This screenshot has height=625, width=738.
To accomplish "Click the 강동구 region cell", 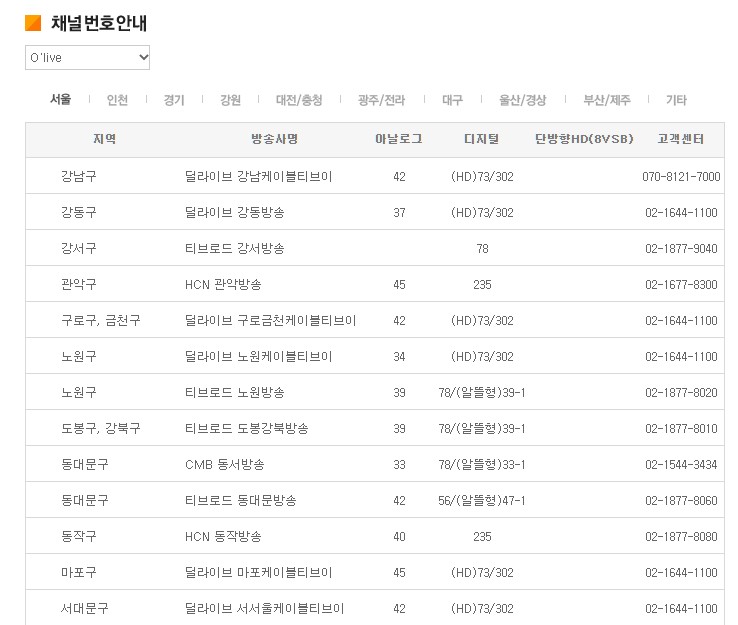I will tap(79, 212).
